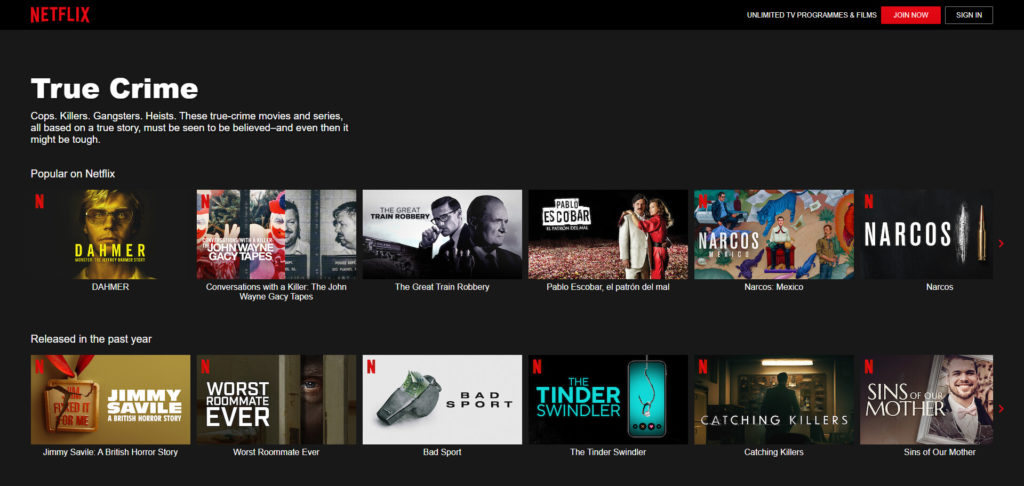Click 'Jimmy Savile: A British Horror Story' title
The height and width of the screenshot is (486, 1024).
pos(110,452)
